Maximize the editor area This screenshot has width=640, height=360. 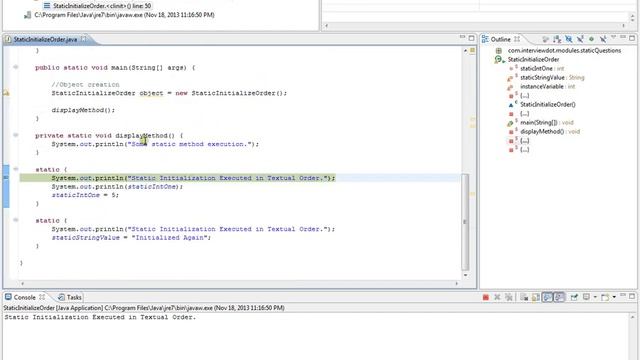click(x=471, y=38)
